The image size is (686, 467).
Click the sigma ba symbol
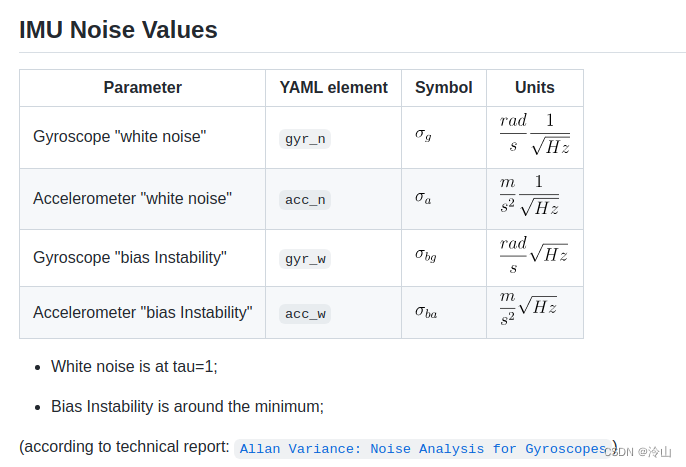pos(426,311)
